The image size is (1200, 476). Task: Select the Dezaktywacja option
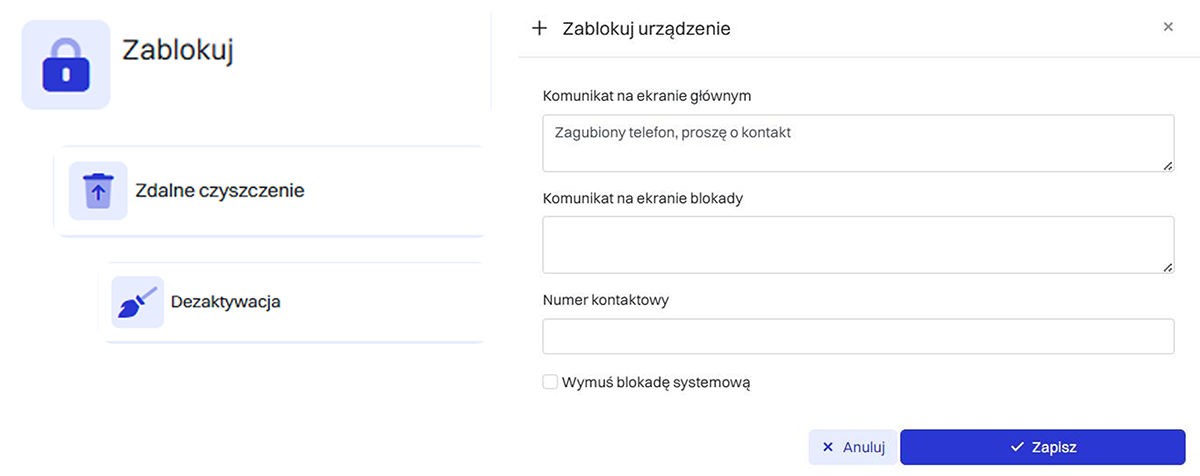[225, 301]
